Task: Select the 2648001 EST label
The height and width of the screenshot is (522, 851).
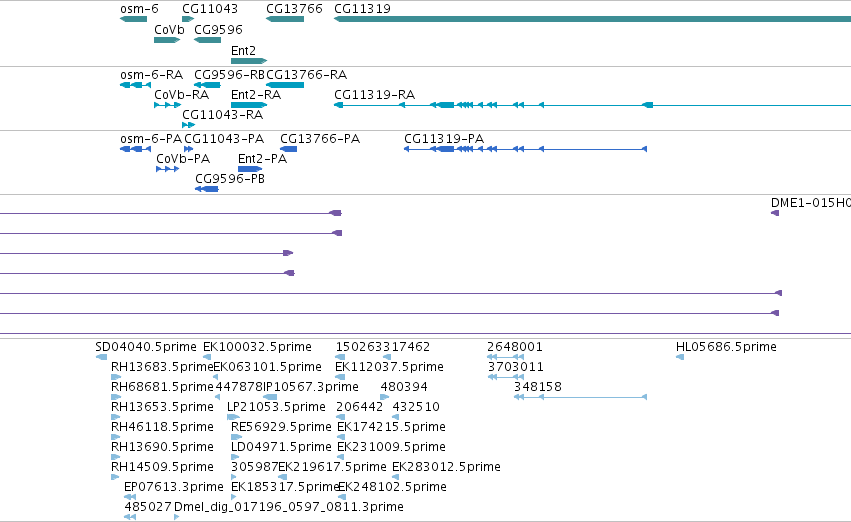Action: [515, 347]
